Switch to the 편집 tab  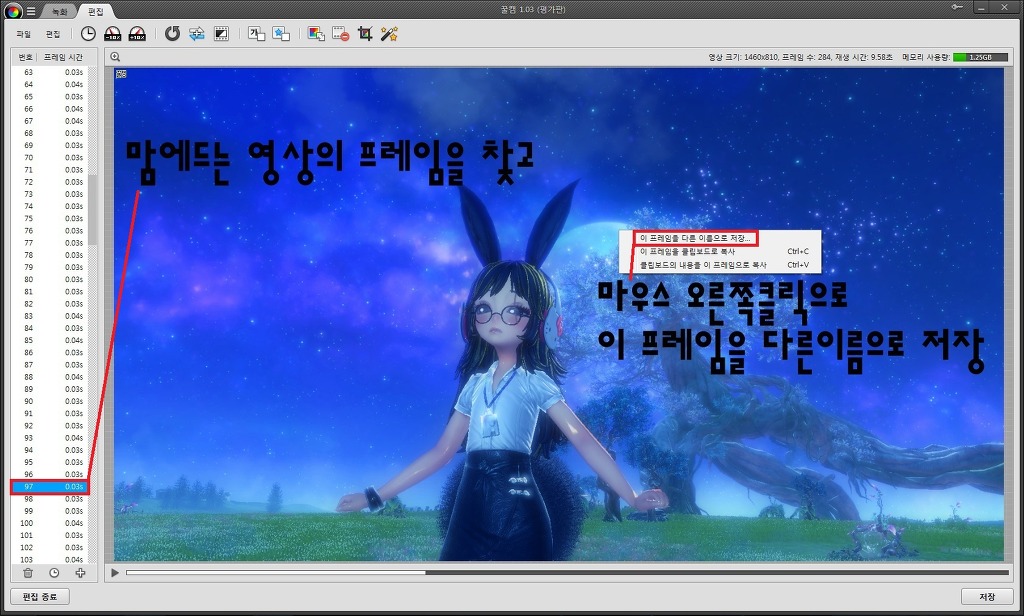coord(95,11)
